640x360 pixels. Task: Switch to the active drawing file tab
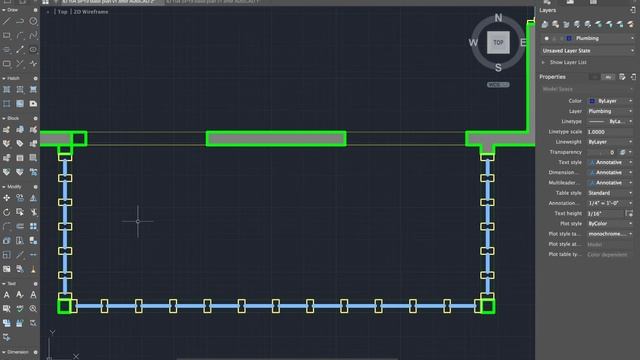click(x=108, y=2)
